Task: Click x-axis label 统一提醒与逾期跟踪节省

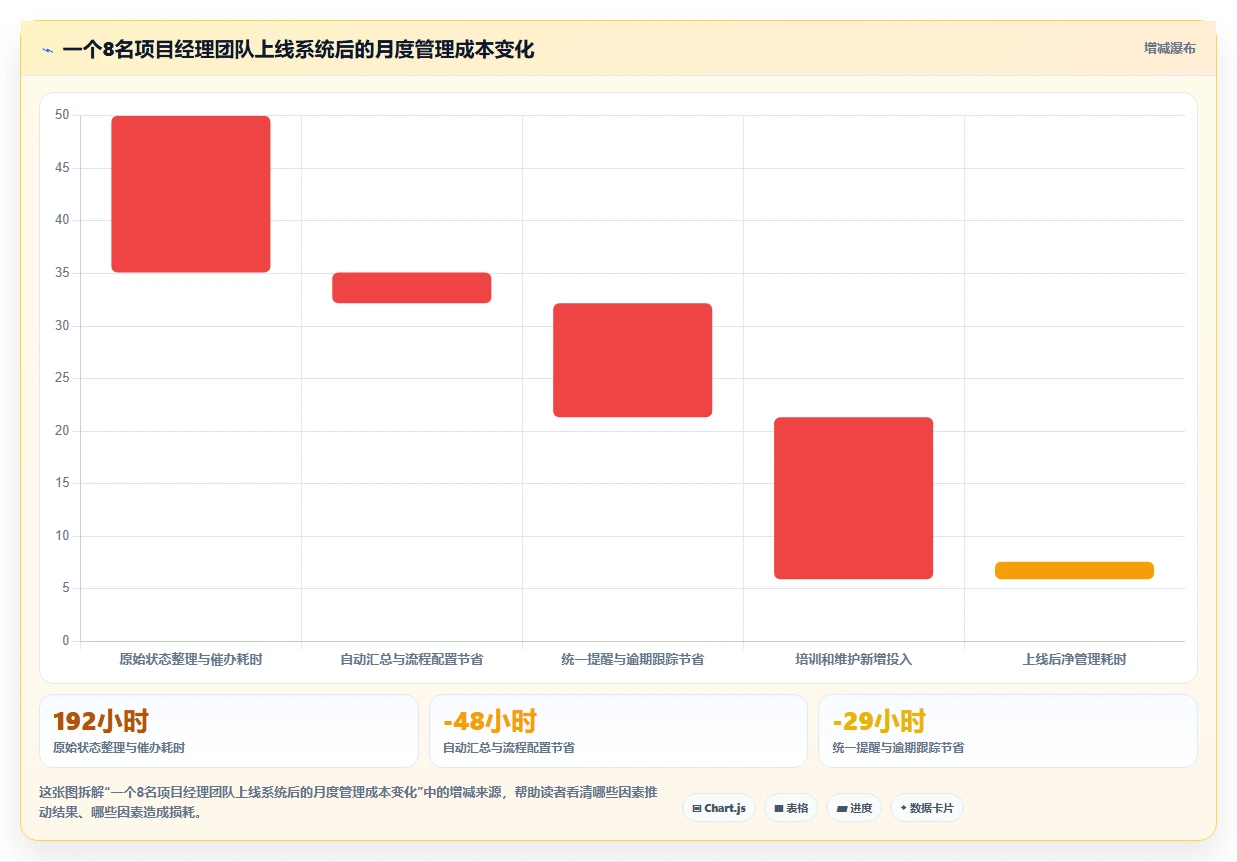Action: click(x=633, y=659)
